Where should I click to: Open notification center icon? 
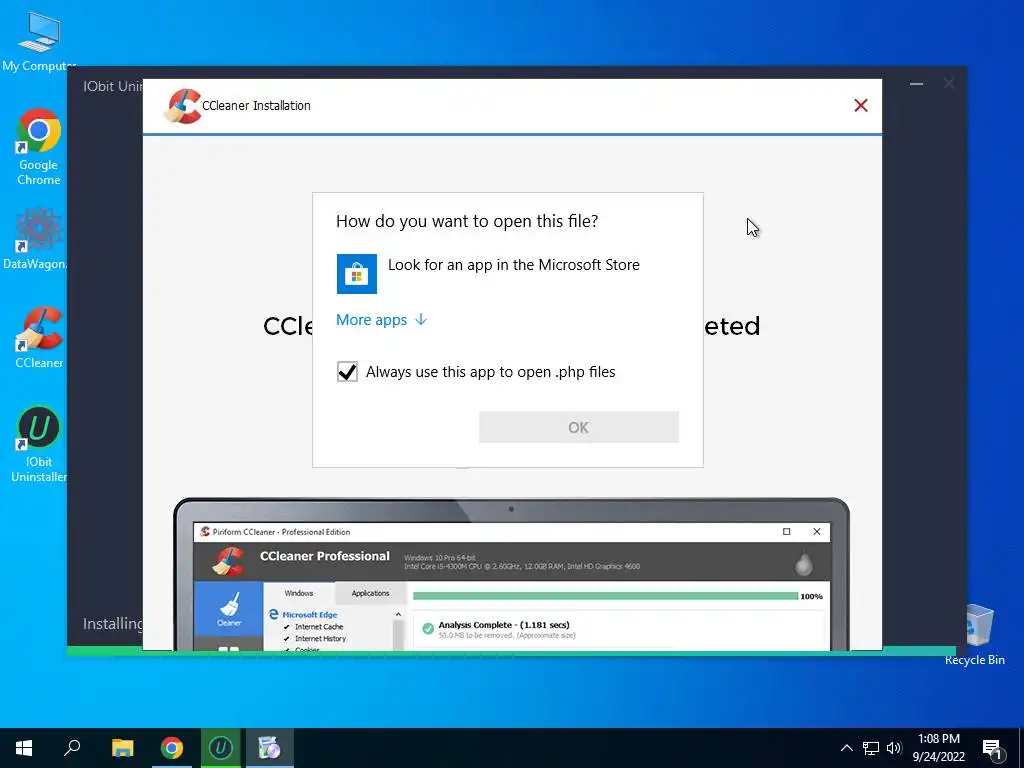tap(993, 749)
